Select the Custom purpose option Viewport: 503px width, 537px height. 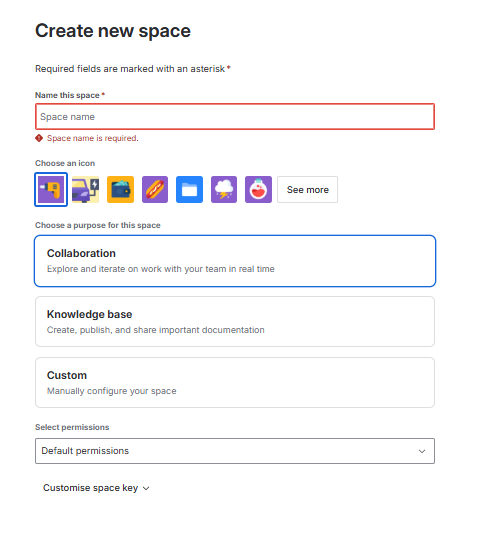235,383
